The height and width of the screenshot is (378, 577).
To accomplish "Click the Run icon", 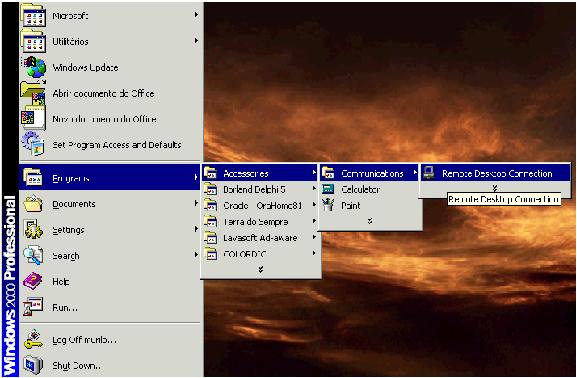I will click(x=33, y=307).
